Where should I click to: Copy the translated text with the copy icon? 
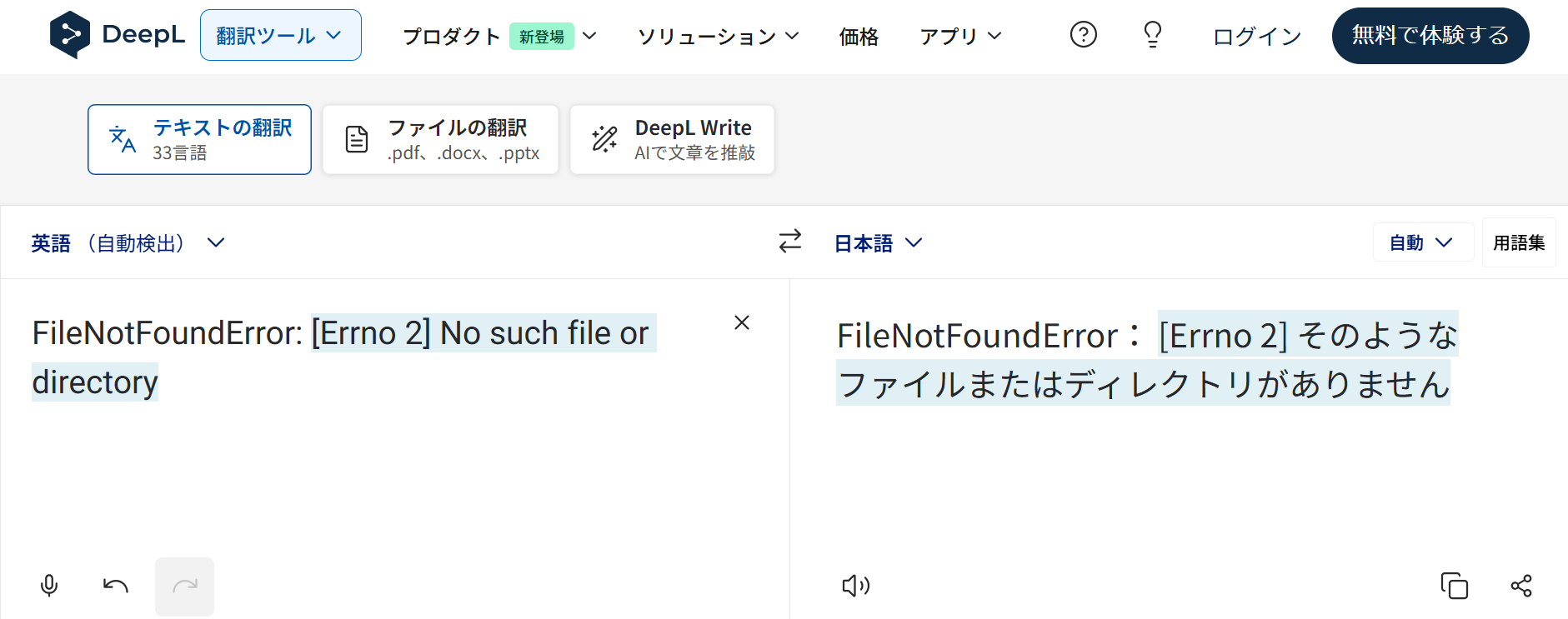coord(1454,586)
